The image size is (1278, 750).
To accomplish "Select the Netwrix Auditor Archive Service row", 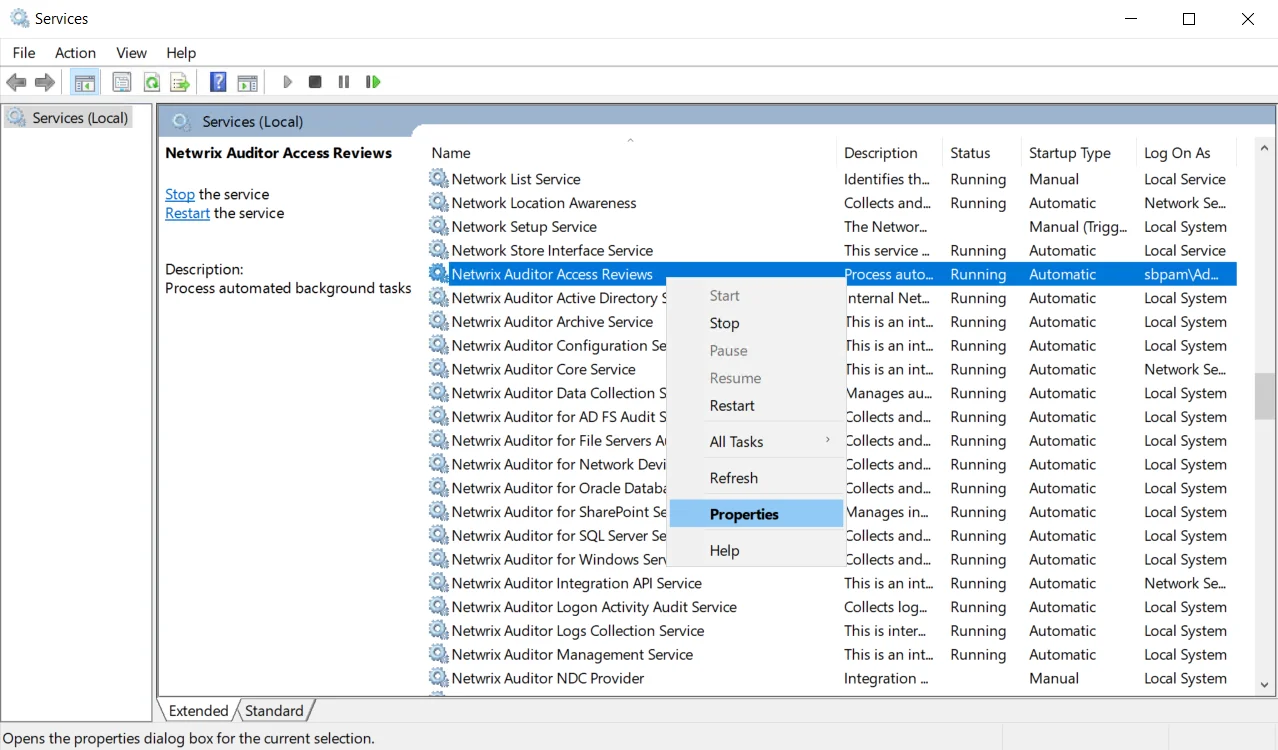I will 832,322.
